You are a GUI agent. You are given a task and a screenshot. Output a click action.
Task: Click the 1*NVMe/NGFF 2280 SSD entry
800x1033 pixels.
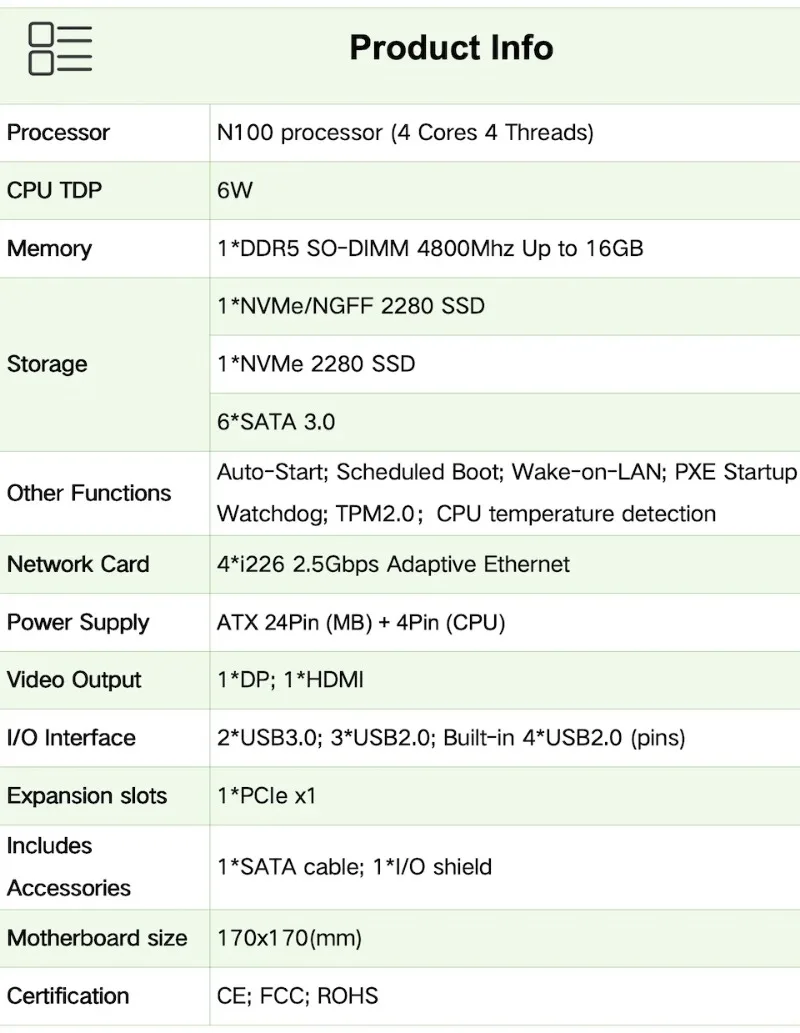tap(350, 306)
